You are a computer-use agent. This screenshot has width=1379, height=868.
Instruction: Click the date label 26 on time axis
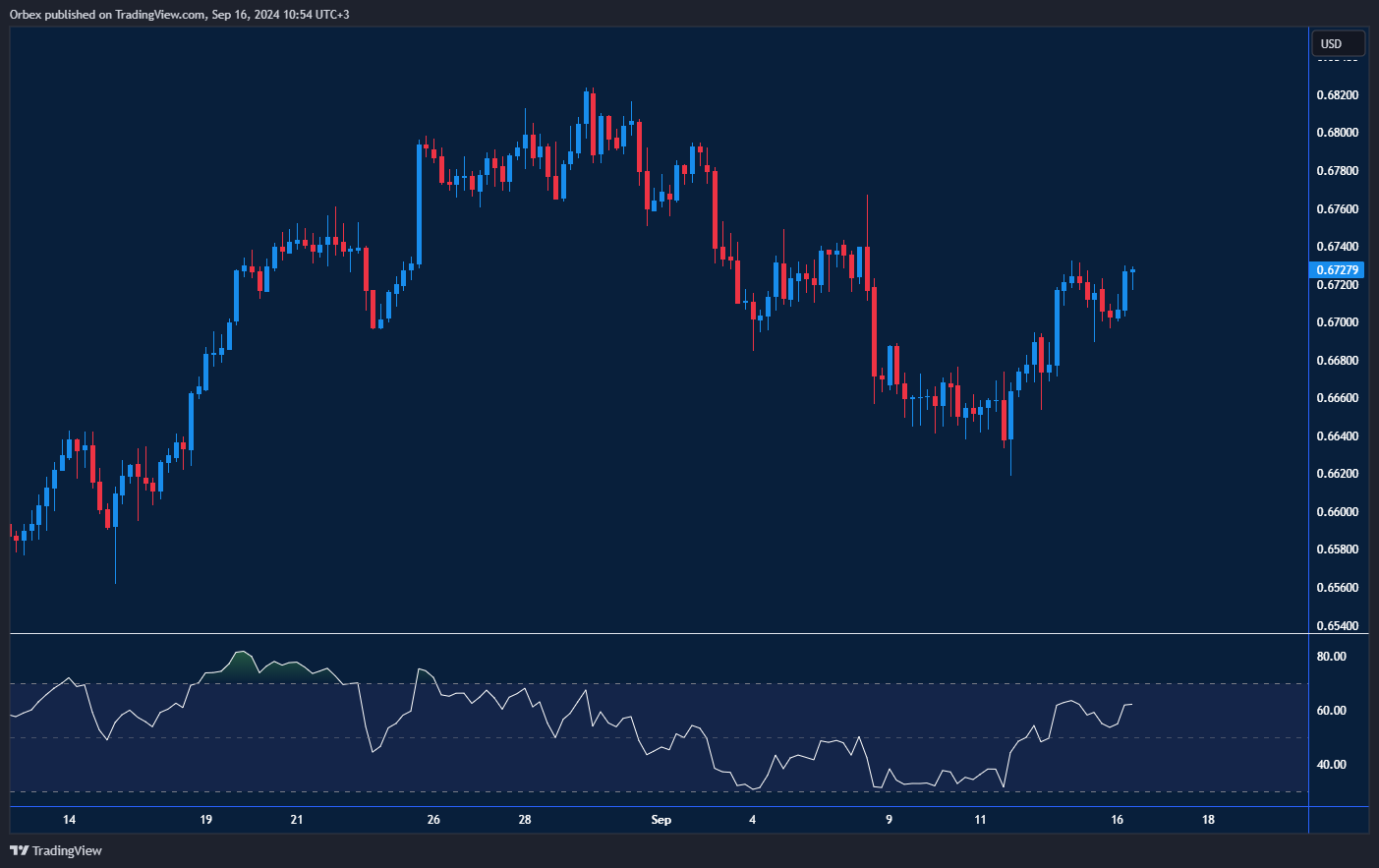pyautogui.click(x=433, y=820)
